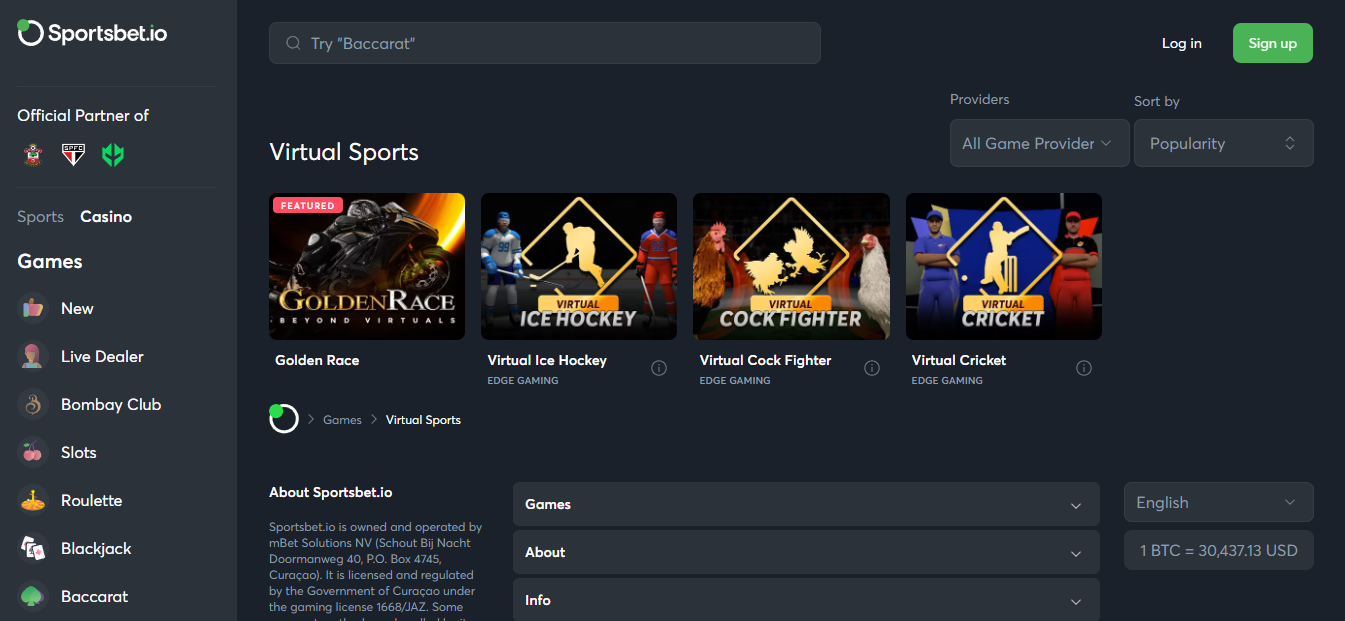Image resolution: width=1345 pixels, height=621 pixels.
Task: Click the EDGE GAMING label under Virtual Cricket
Action: [x=947, y=381]
